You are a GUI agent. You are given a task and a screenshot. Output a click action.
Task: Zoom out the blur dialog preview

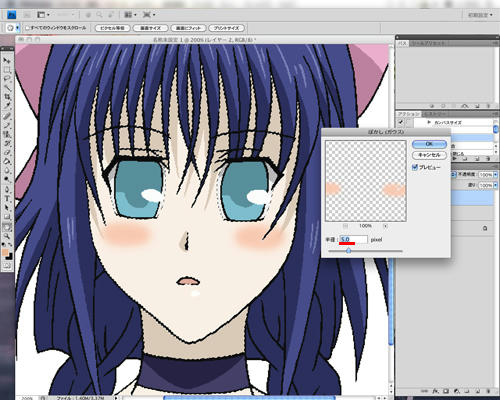(x=345, y=226)
